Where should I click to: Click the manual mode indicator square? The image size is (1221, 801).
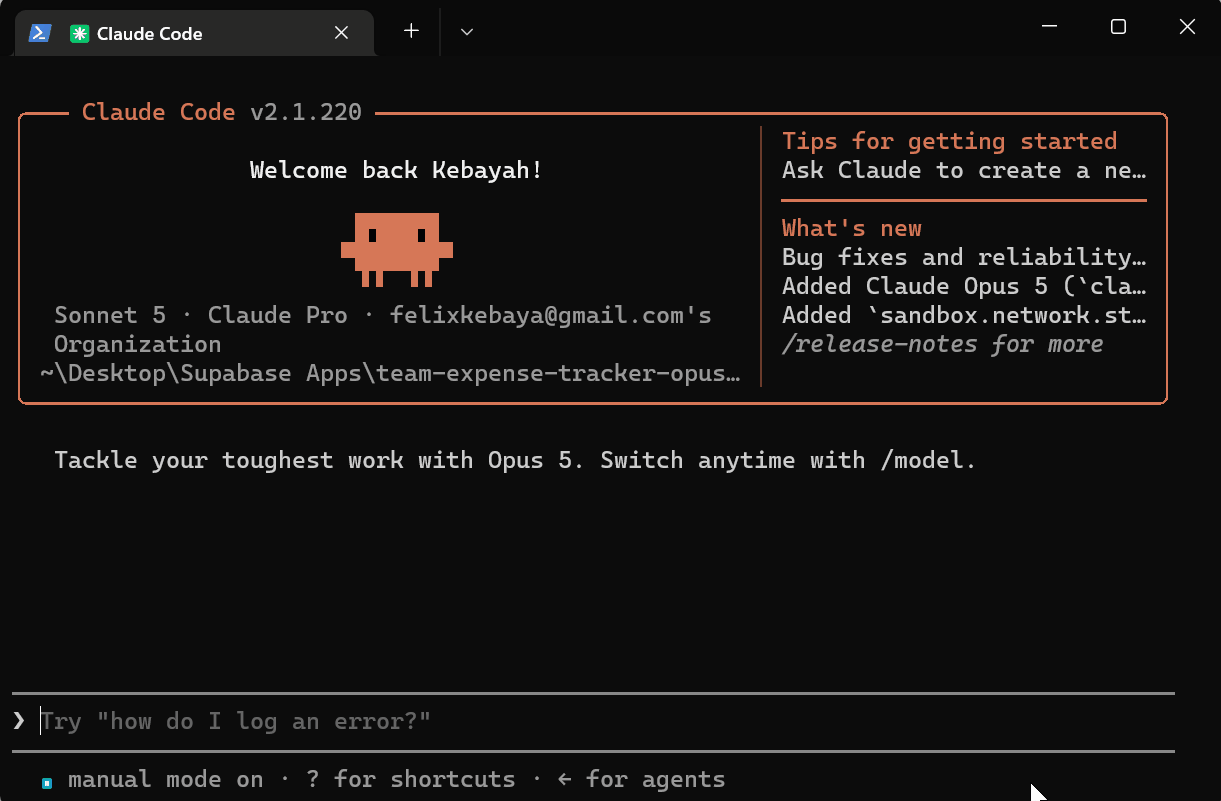(47, 782)
